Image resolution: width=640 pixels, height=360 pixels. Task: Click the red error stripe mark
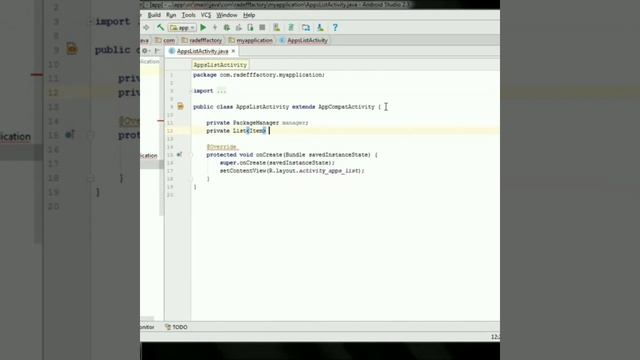(160, 121)
